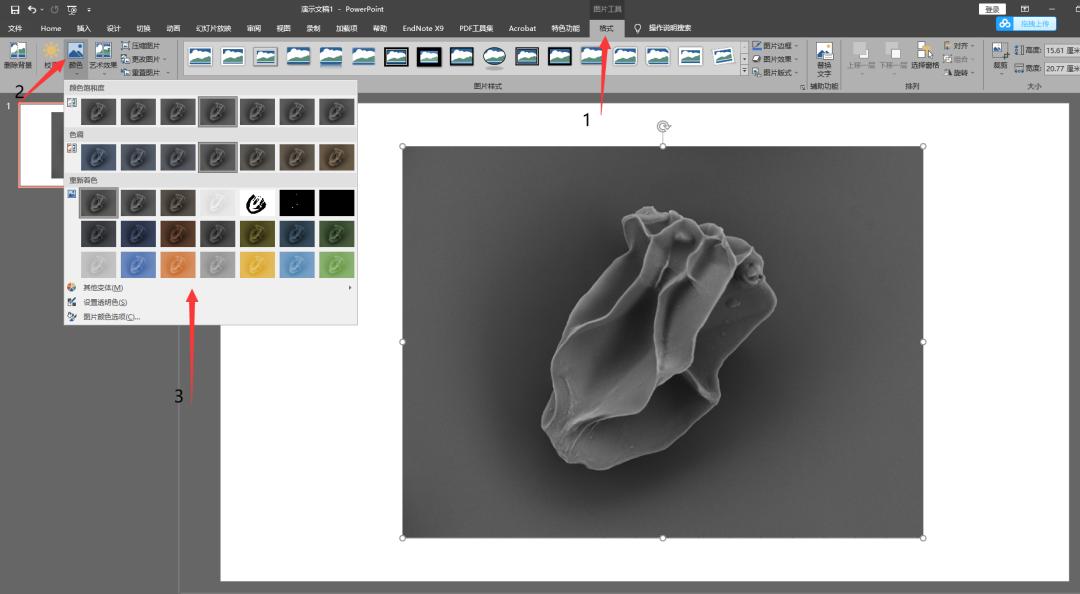Expand the picture styles gallery more arrow
This screenshot has height=594, width=1080.
pos(743,72)
